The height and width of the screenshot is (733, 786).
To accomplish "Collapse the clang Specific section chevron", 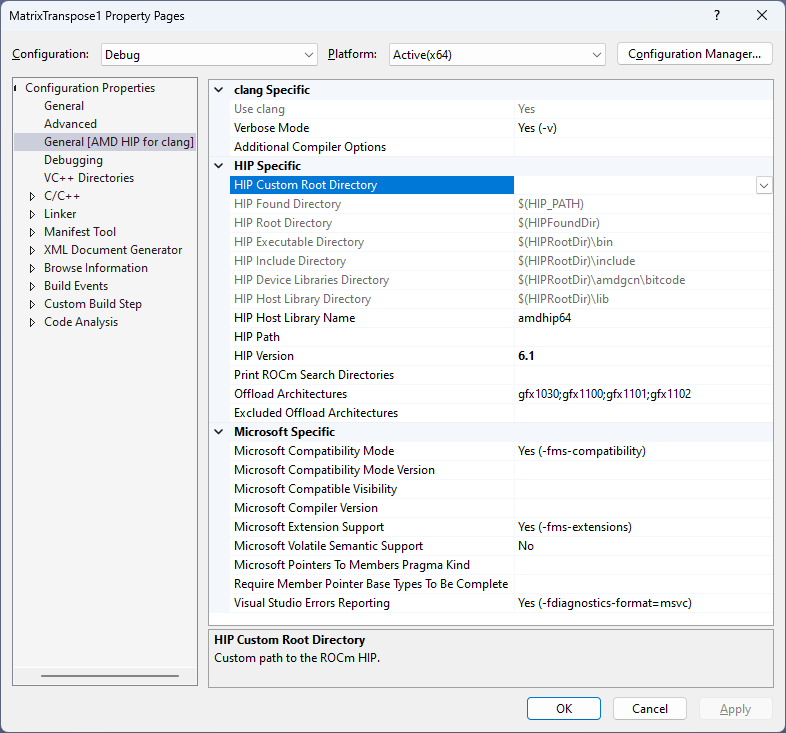I will tap(219, 90).
